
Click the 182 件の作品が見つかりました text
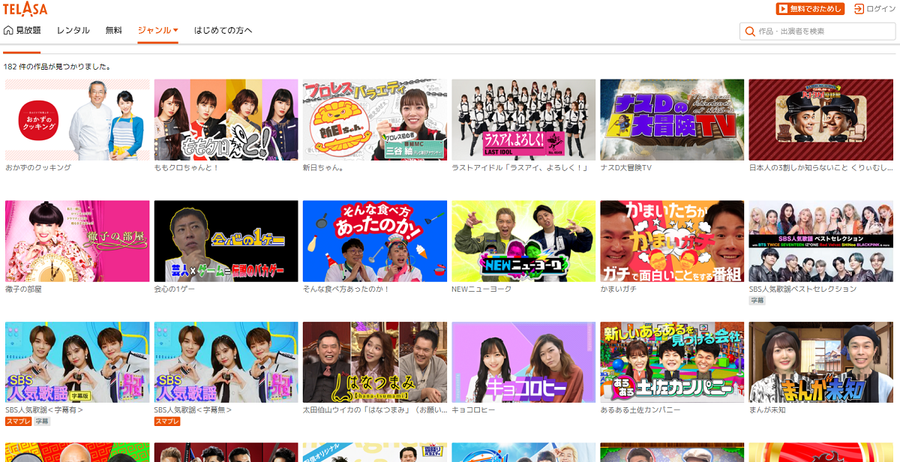(x=57, y=67)
